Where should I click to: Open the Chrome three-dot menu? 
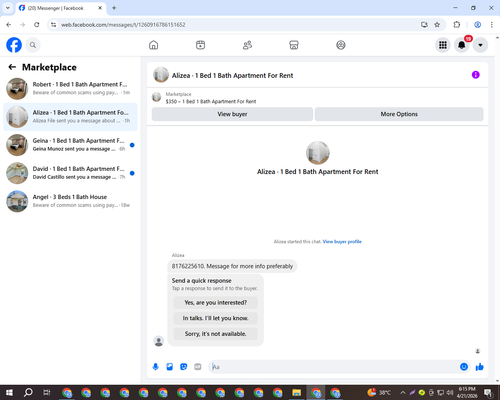click(491, 25)
